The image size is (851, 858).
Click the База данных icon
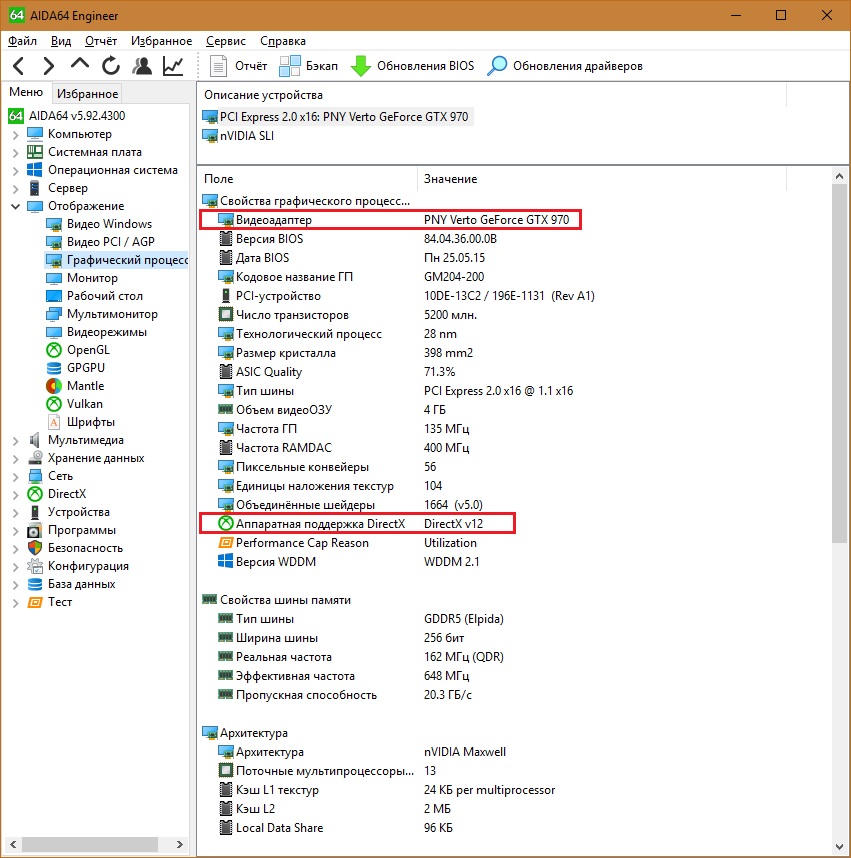pyautogui.click(x=35, y=584)
